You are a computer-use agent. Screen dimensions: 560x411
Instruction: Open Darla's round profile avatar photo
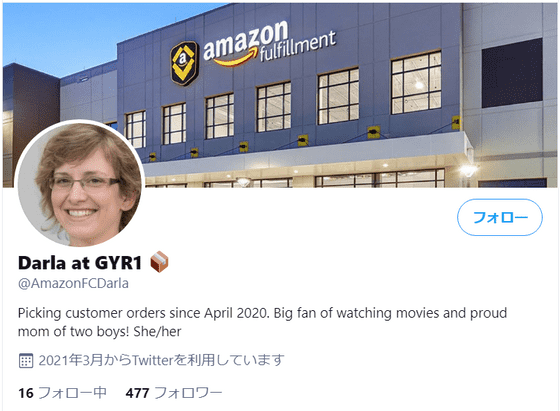(80, 184)
